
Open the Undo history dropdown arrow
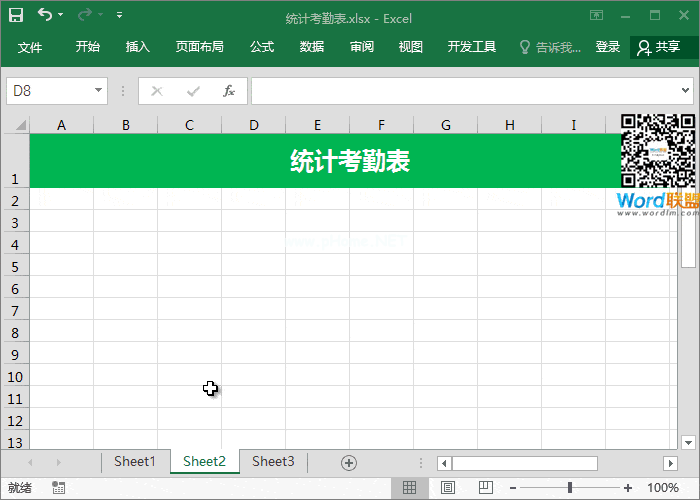tap(60, 15)
